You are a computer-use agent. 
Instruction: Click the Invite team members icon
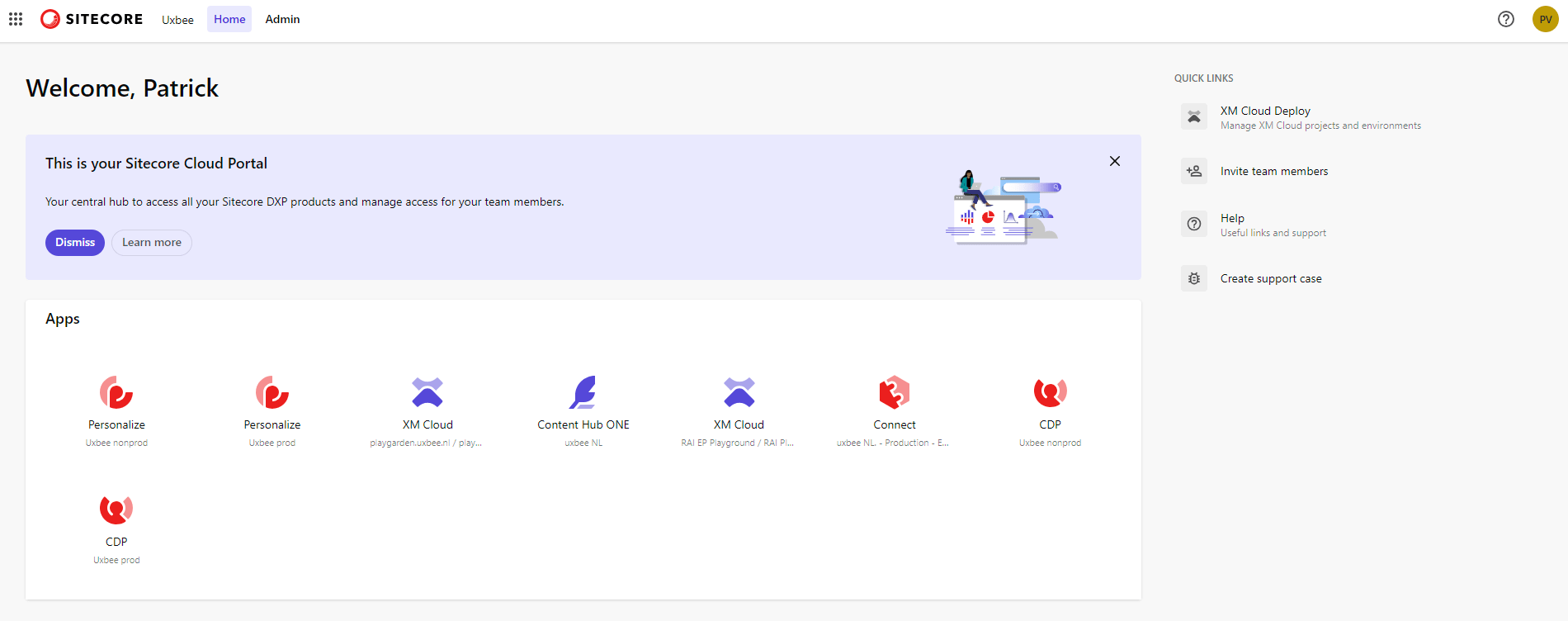click(1194, 171)
